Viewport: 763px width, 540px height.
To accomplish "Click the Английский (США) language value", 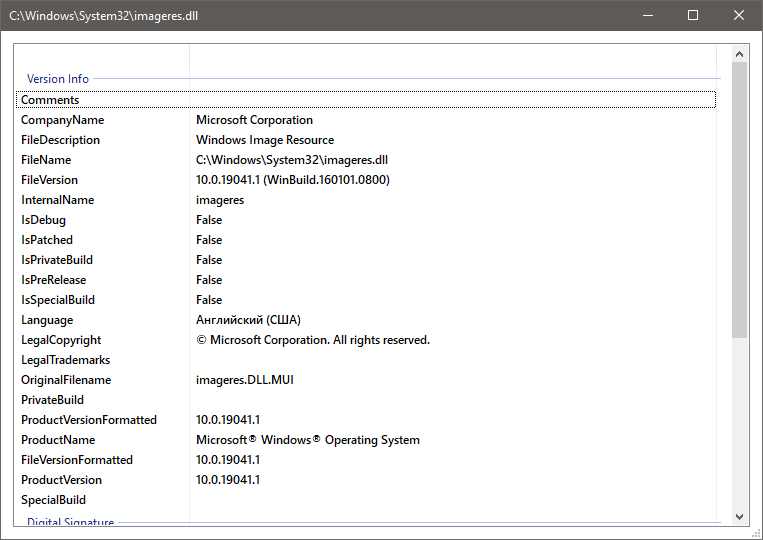I will 248,320.
